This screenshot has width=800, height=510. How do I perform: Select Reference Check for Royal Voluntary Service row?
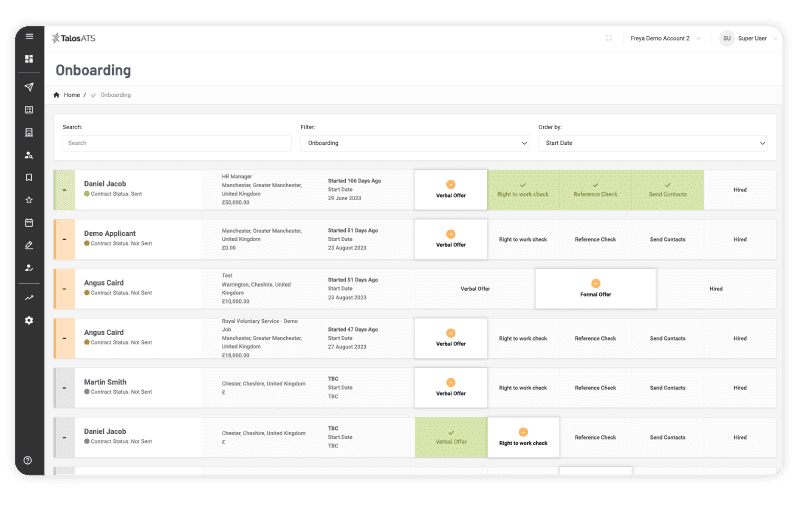(x=595, y=338)
